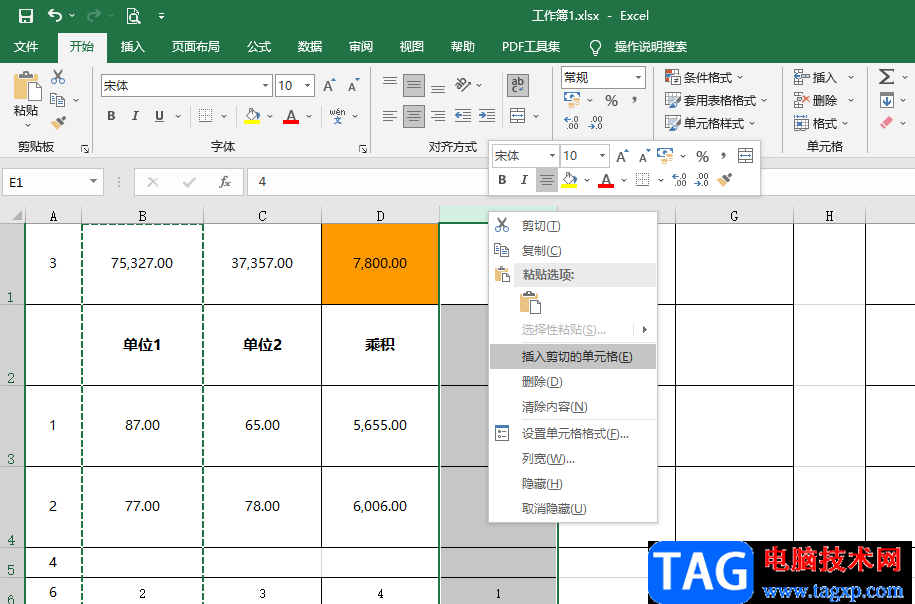Toggle Underline in the ribbon
The width and height of the screenshot is (915, 604).
(x=159, y=116)
